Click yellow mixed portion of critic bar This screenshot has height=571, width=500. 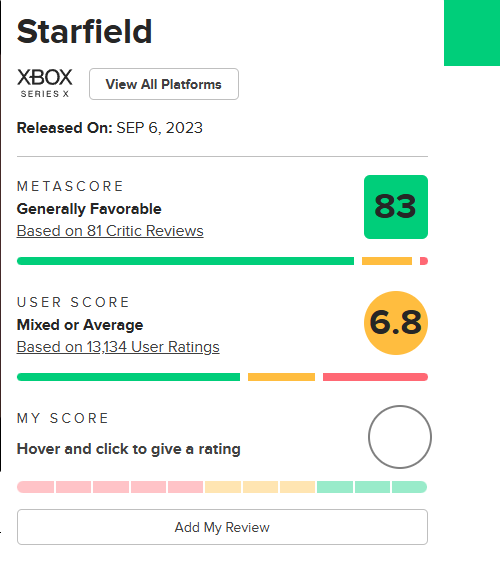tap(387, 261)
